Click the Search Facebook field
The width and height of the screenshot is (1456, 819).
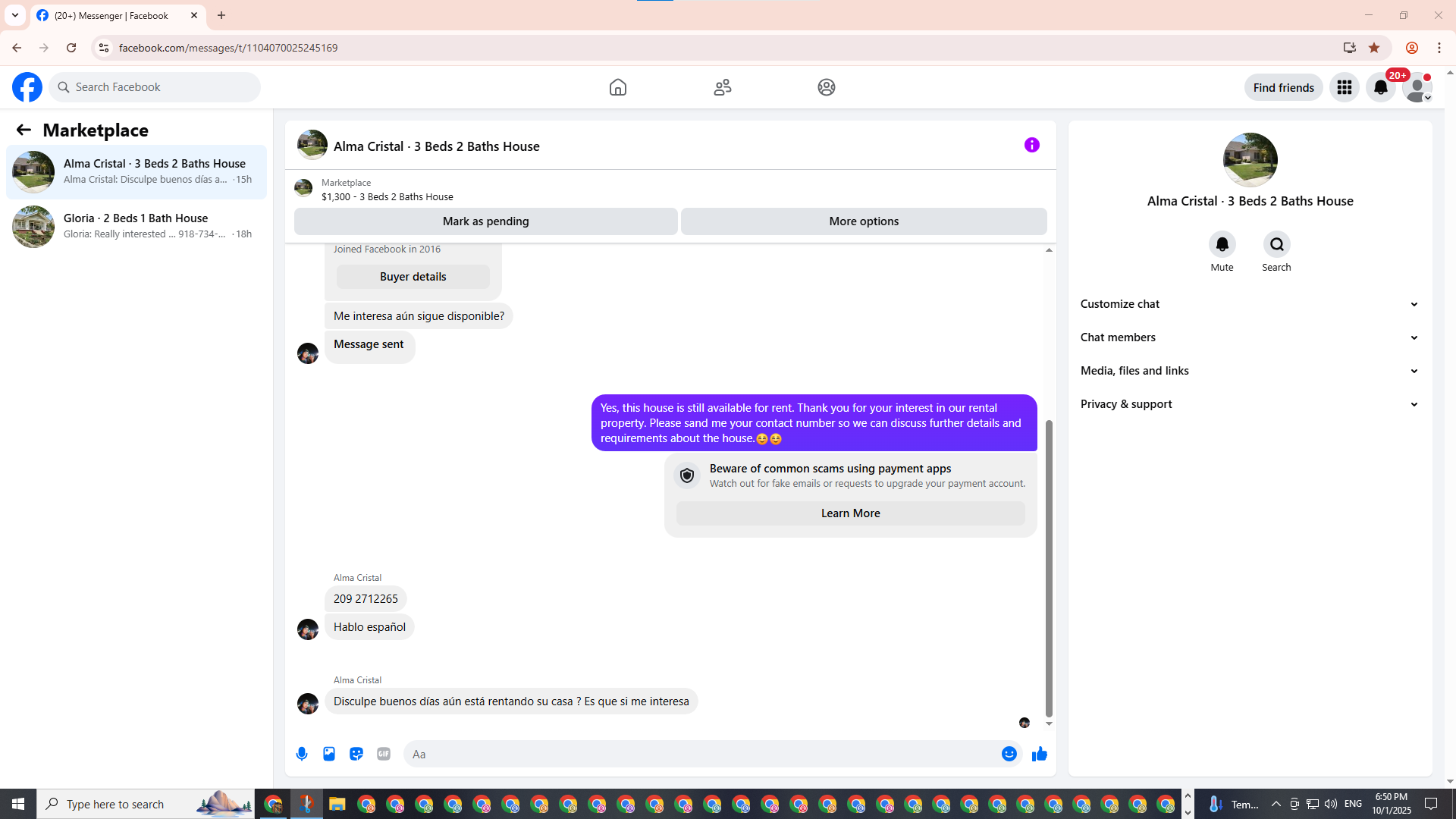pyautogui.click(x=155, y=87)
